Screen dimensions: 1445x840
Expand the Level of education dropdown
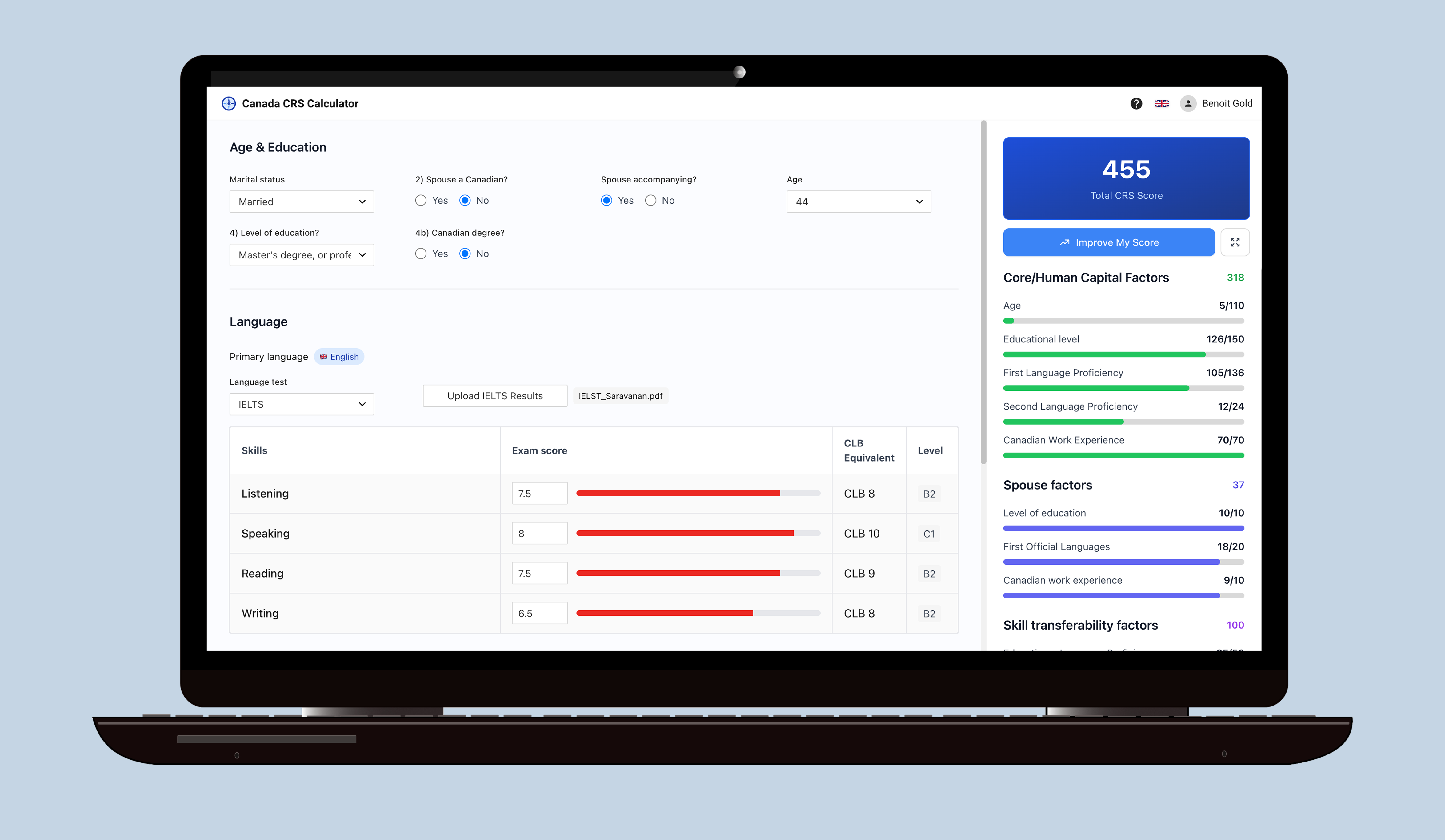point(302,255)
